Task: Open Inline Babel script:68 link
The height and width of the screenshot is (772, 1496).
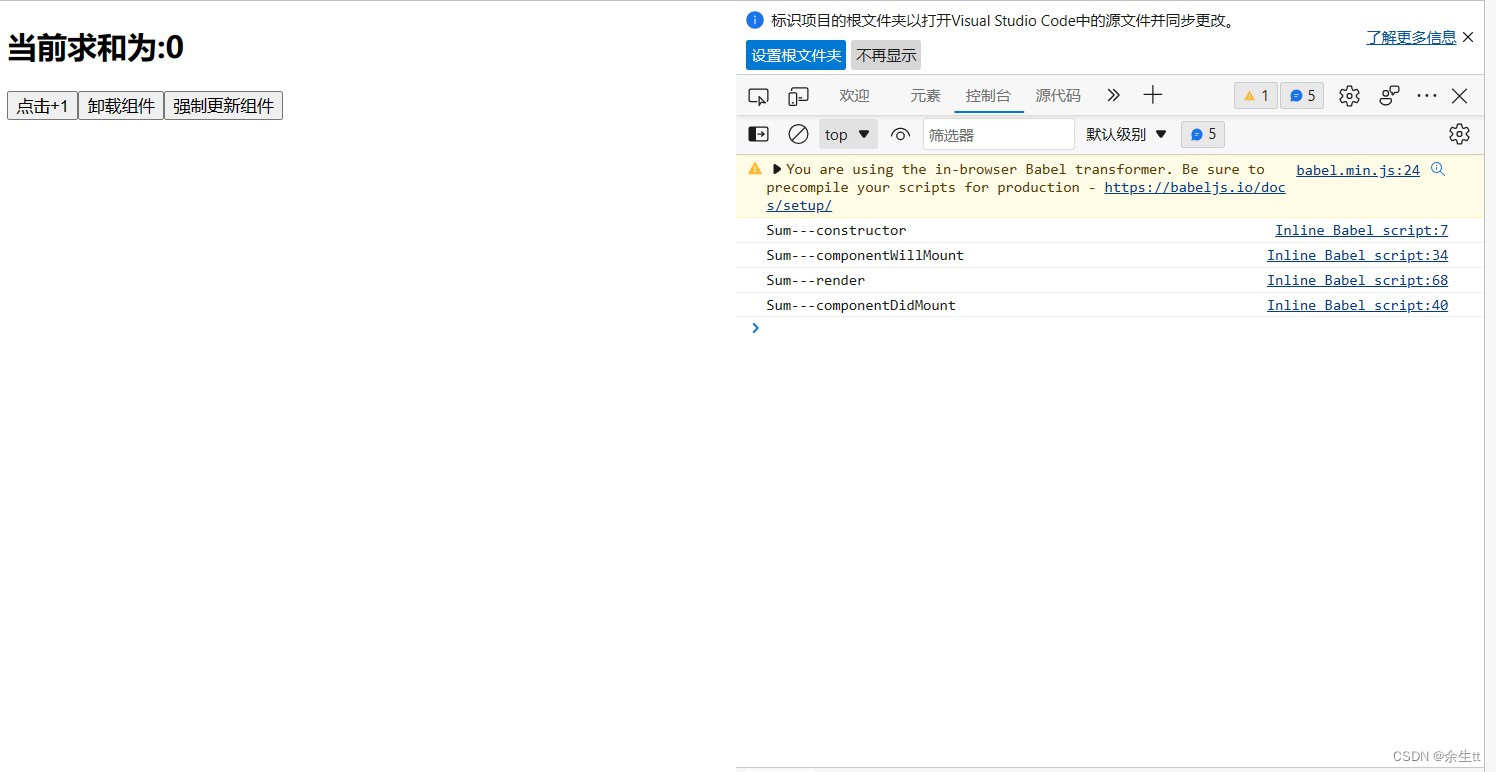Action: tap(1357, 280)
